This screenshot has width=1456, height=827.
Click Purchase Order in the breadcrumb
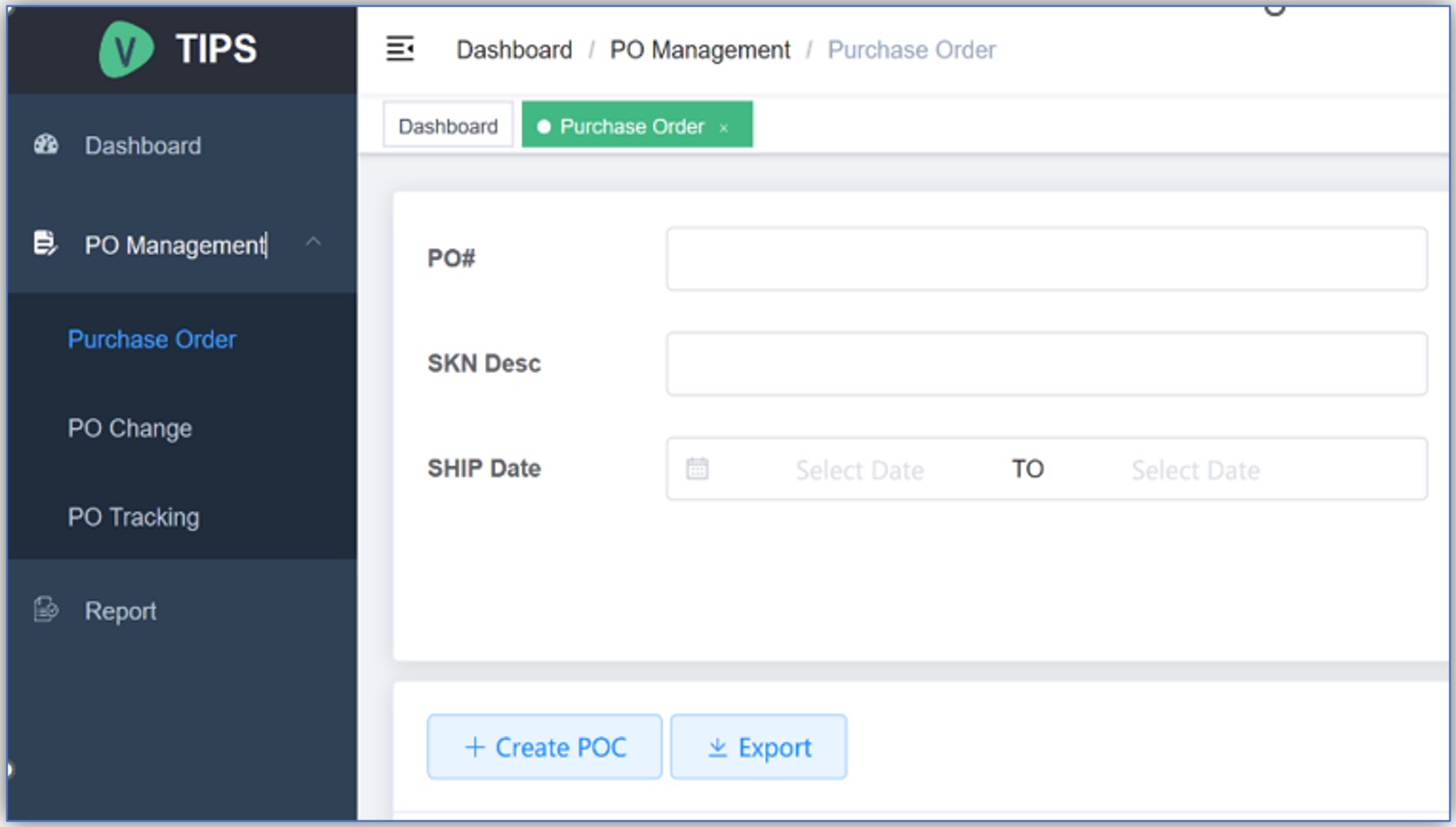tap(911, 50)
